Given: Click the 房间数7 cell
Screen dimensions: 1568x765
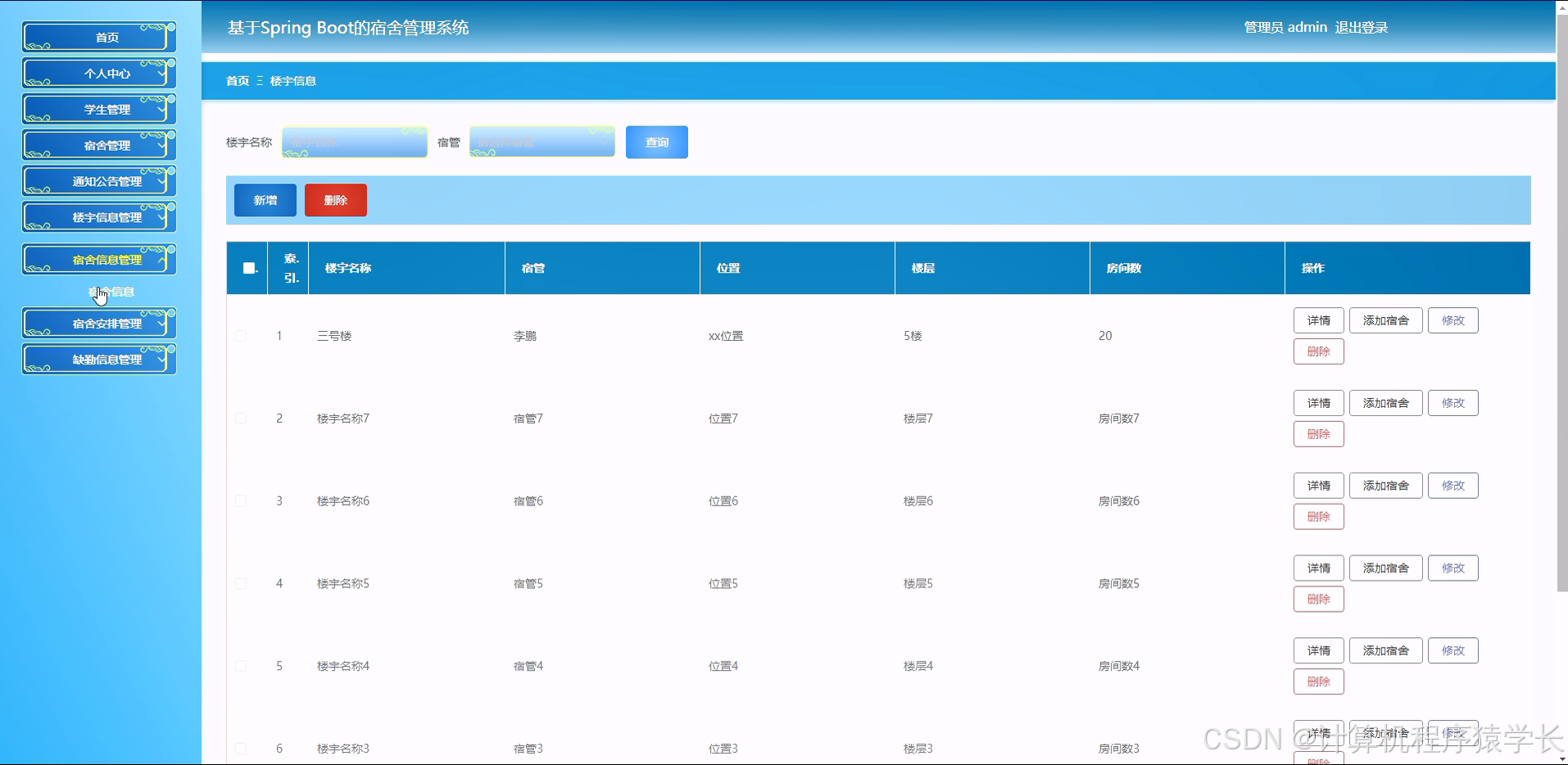Looking at the screenshot, I should pos(1119,419).
